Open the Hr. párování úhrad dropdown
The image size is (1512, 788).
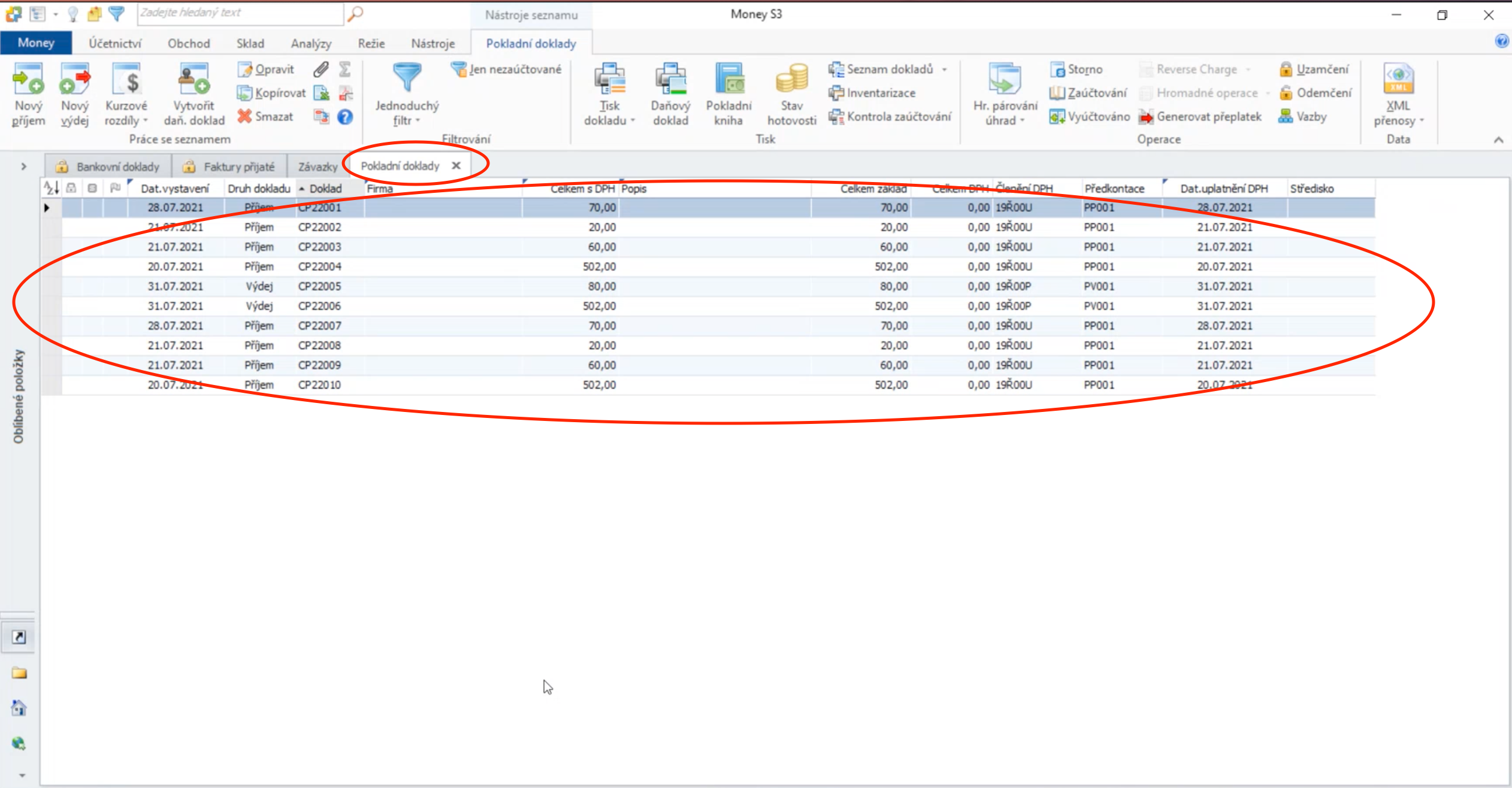click(x=1005, y=95)
